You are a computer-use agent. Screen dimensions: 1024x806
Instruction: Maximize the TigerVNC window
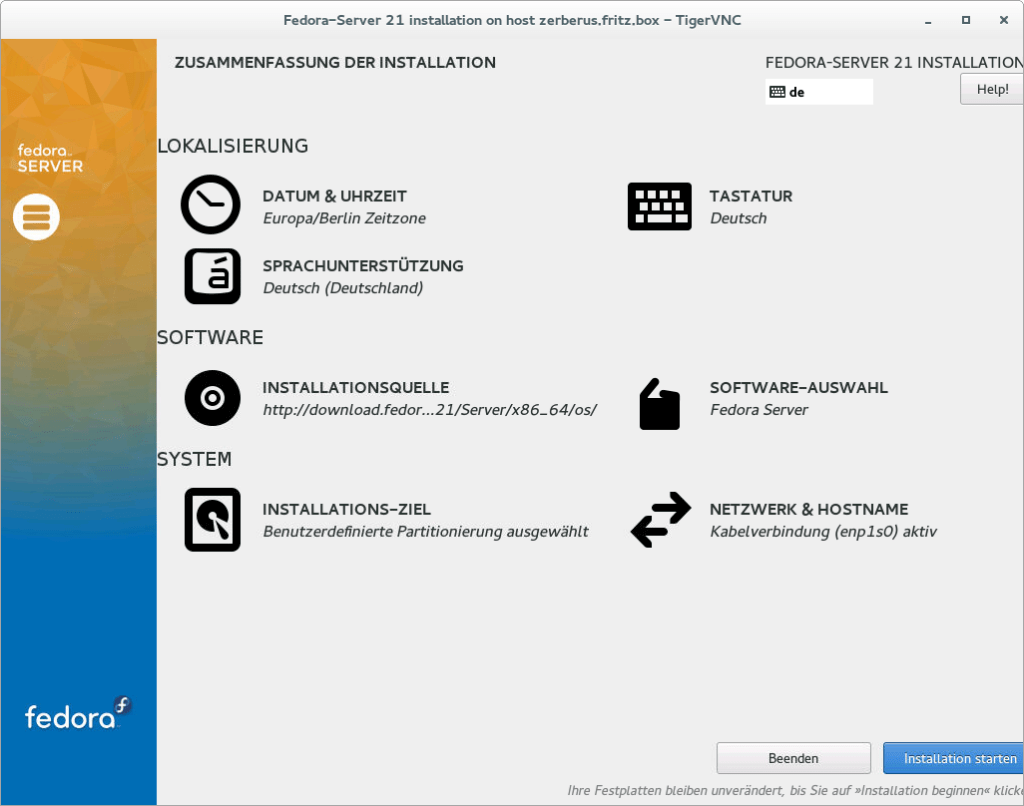(965, 20)
